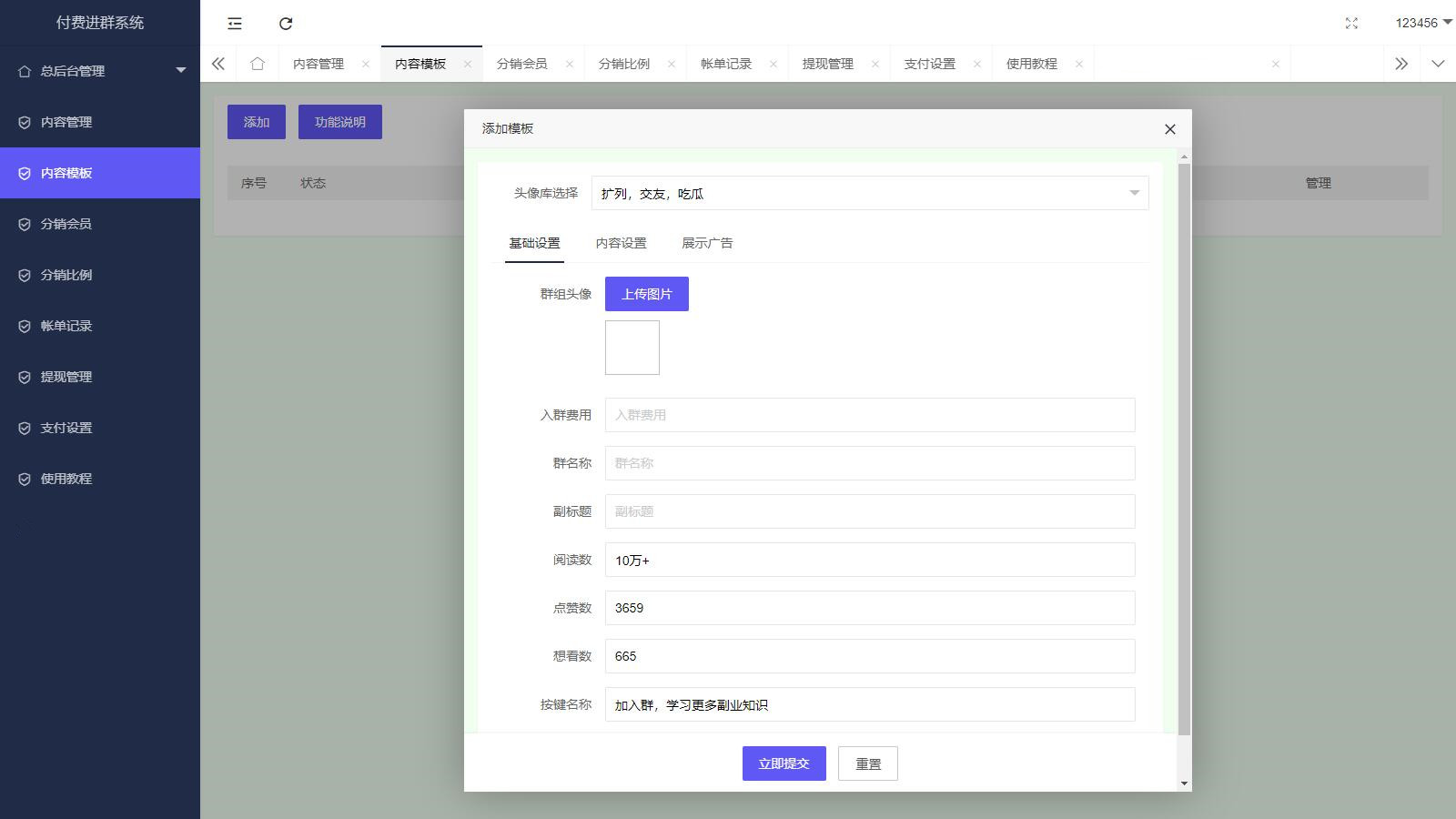The width and height of the screenshot is (1456, 819).
Task: Focus the 群名称 input field
Action: click(x=870, y=463)
